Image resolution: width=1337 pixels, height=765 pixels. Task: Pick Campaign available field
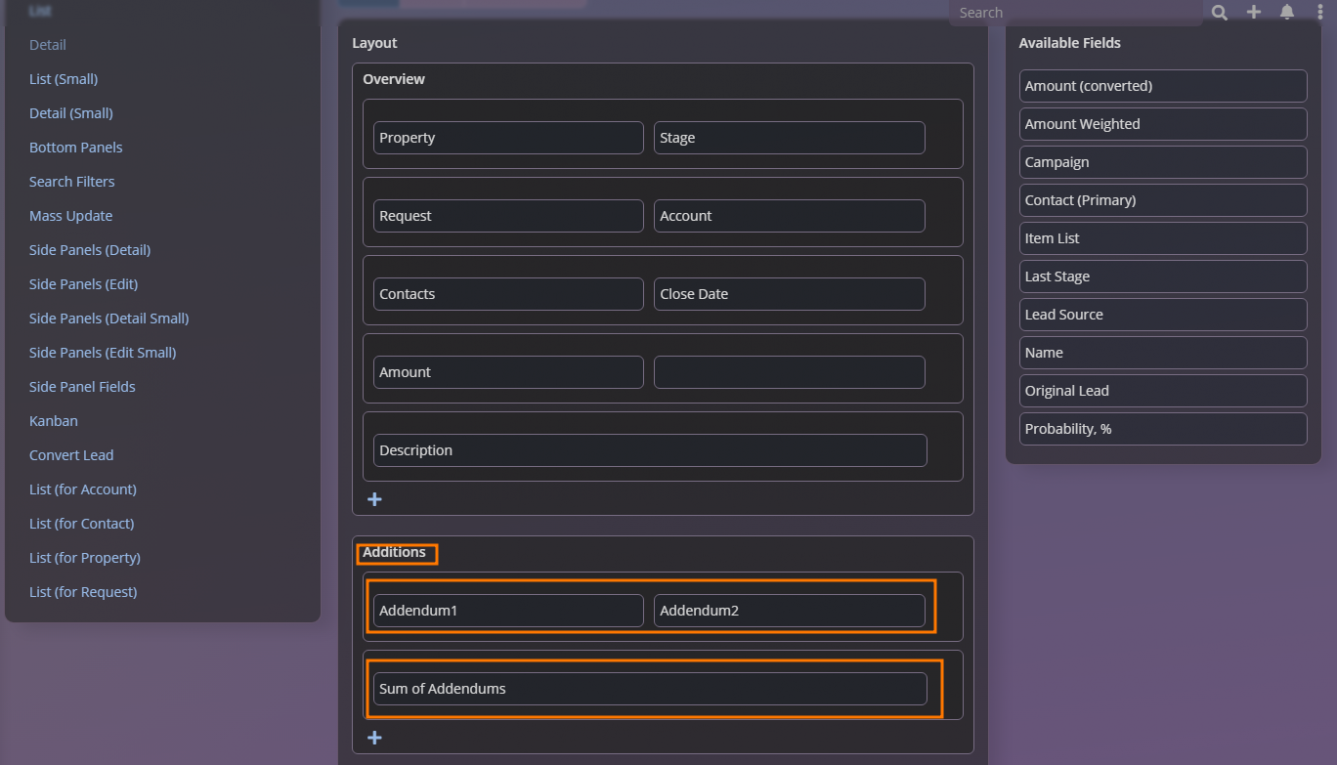(1163, 162)
